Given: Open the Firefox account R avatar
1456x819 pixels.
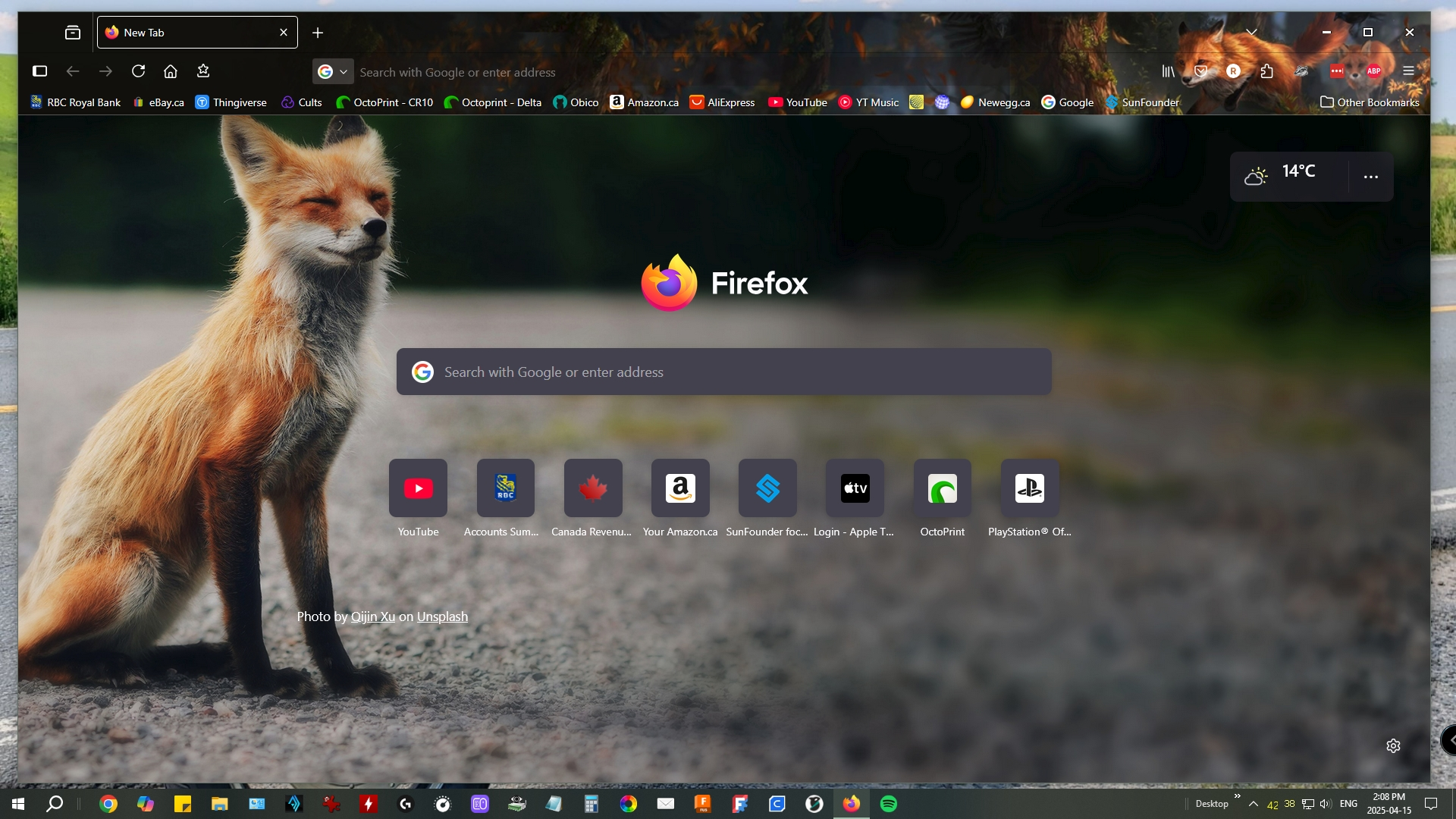Looking at the screenshot, I should click(x=1233, y=71).
